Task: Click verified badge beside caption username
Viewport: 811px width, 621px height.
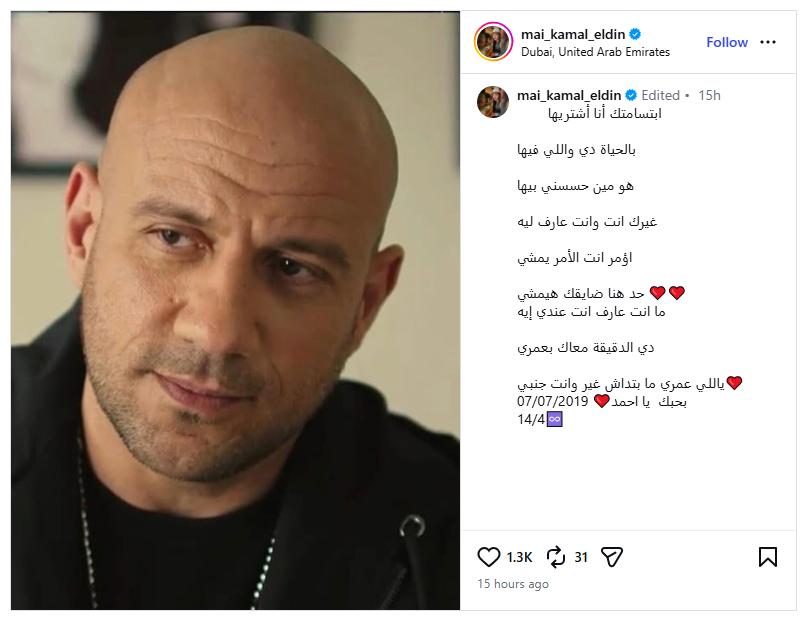Action: (631, 95)
